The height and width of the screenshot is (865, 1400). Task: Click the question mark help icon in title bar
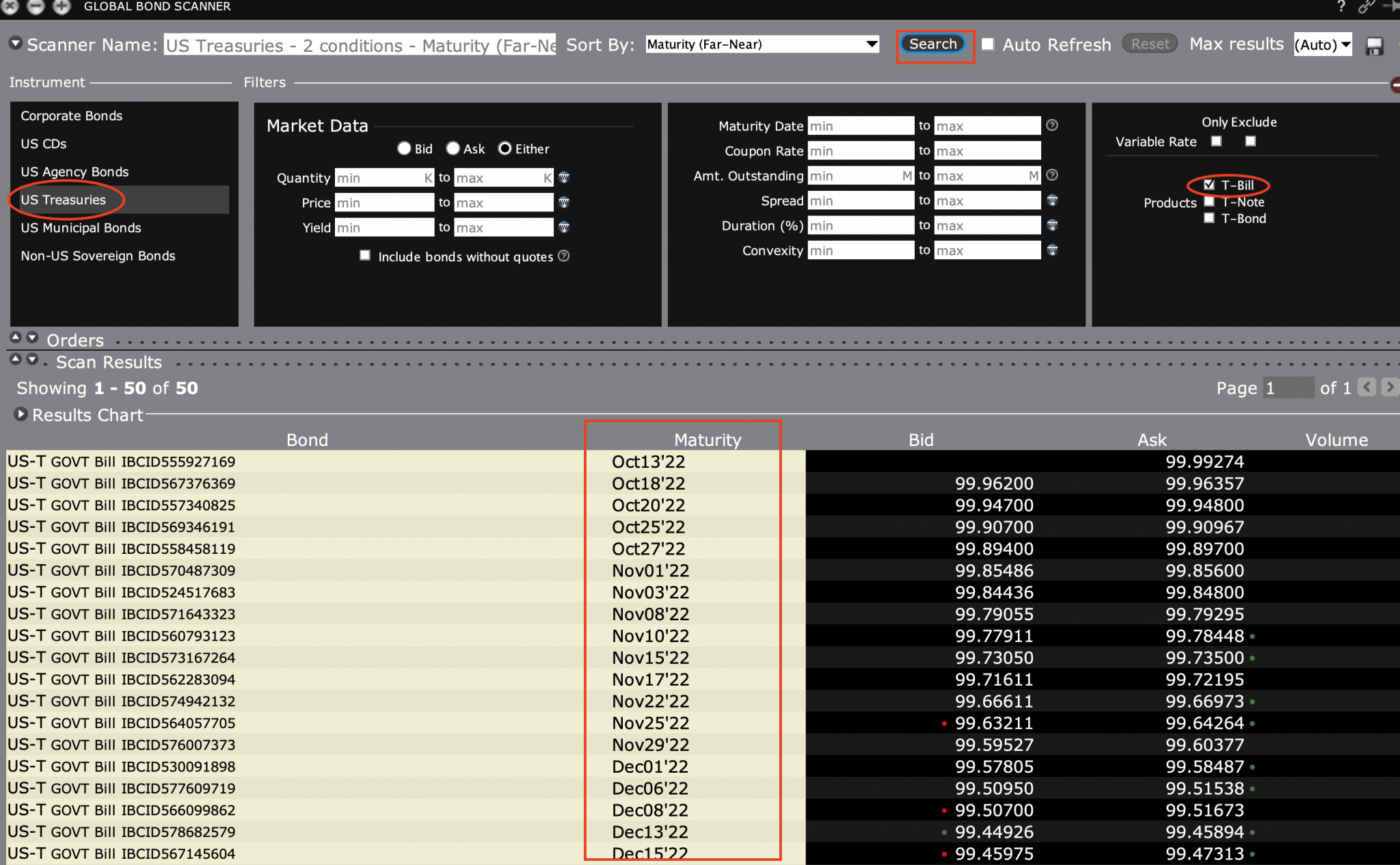1341,7
